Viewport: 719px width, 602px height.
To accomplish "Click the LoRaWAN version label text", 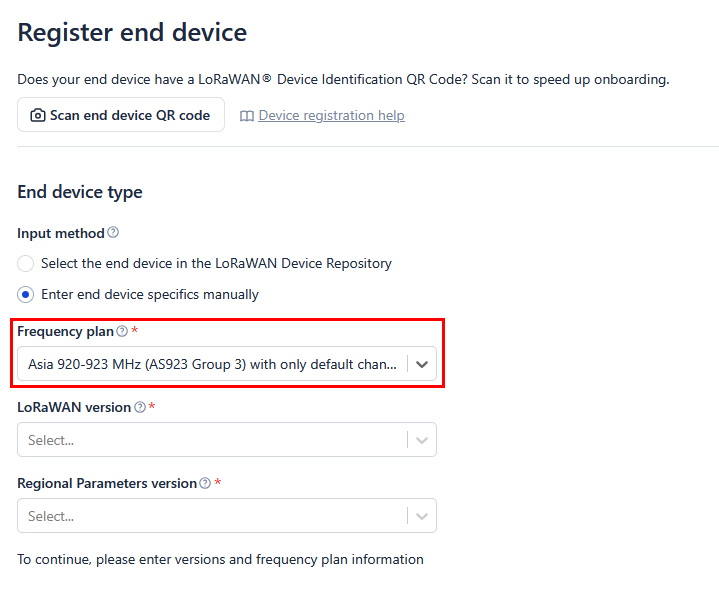I will [x=74, y=408].
